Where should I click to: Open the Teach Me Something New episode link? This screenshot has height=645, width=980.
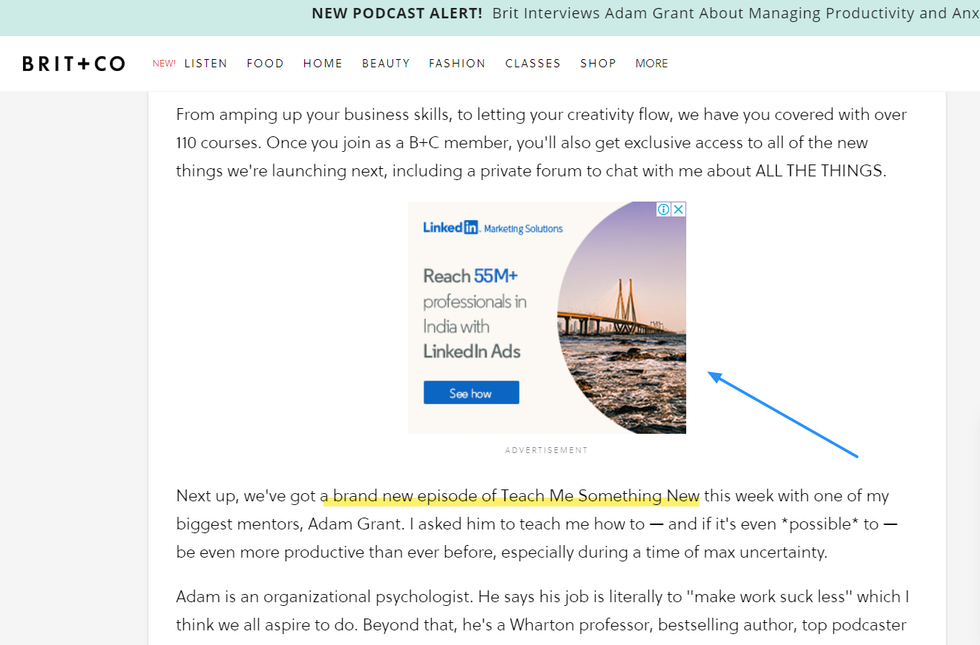coord(515,496)
